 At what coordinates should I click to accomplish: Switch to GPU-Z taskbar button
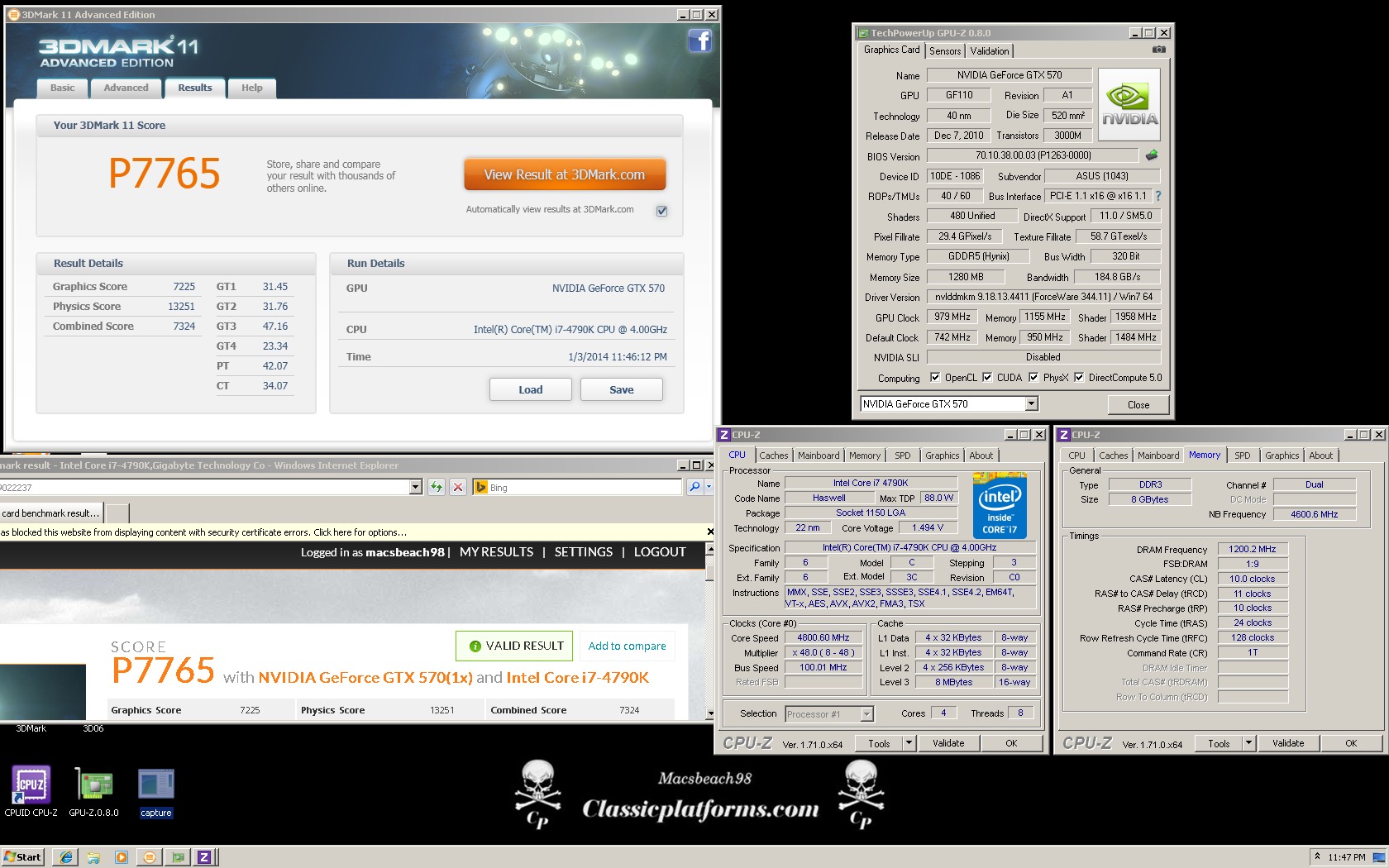click(x=177, y=857)
